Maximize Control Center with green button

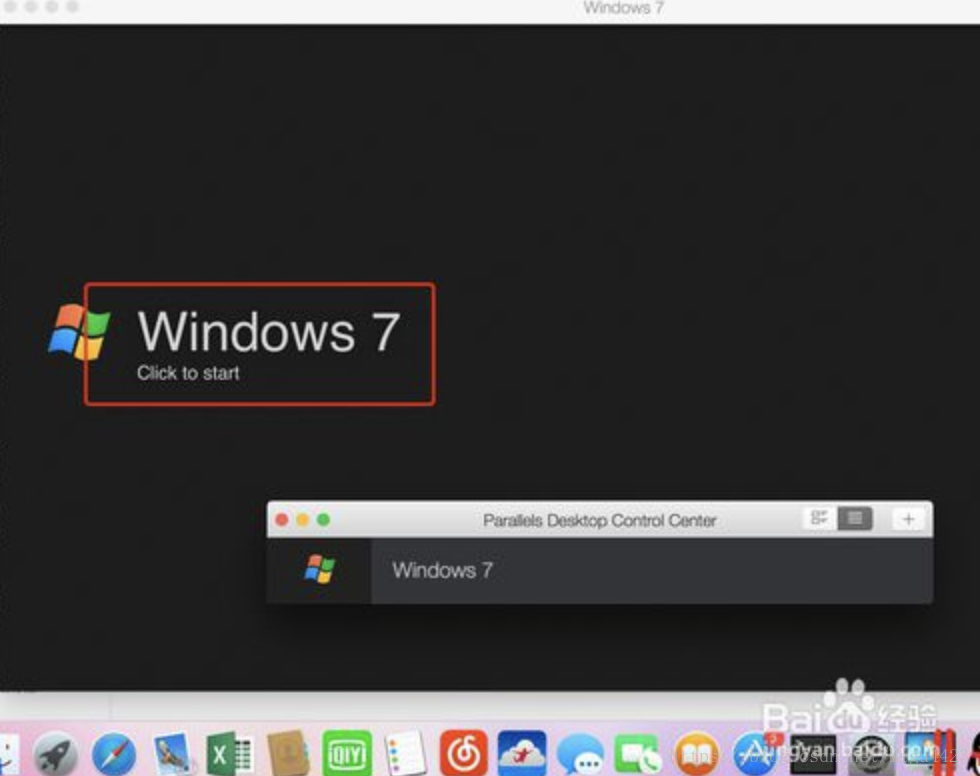click(323, 520)
